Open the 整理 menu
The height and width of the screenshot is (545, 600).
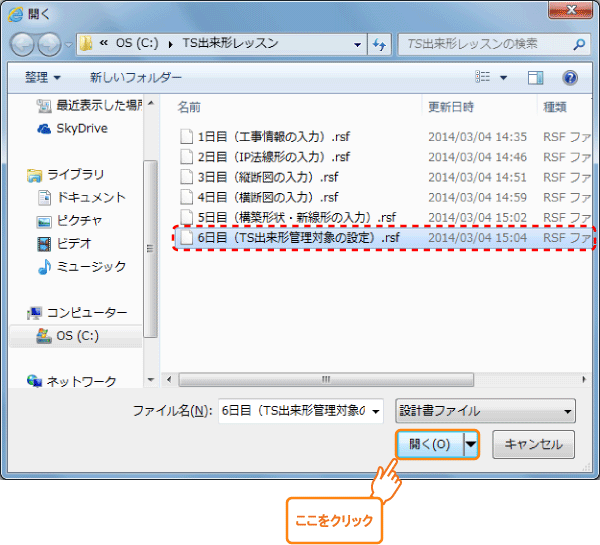pos(43,77)
